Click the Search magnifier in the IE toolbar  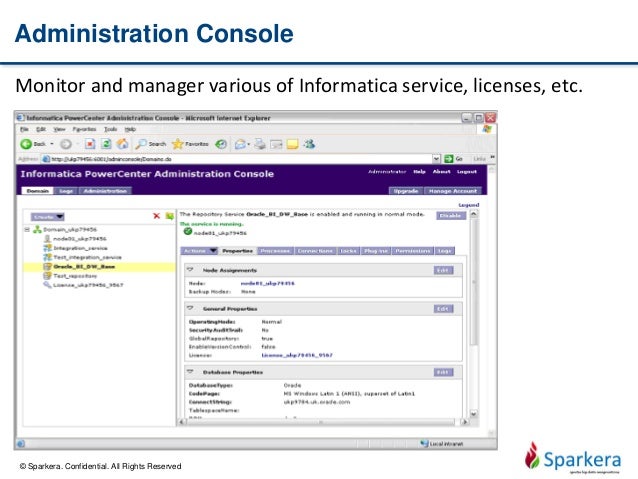click(x=151, y=144)
